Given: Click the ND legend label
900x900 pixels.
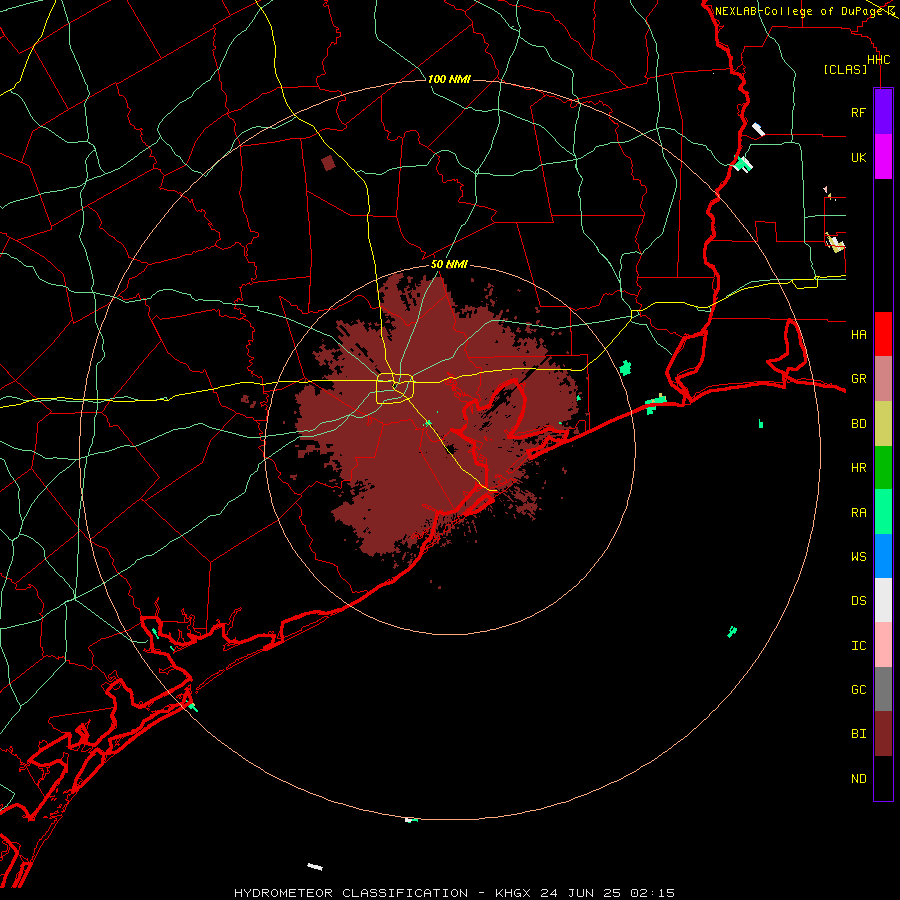Looking at the screenshot, I should click(x=858, y=779).
